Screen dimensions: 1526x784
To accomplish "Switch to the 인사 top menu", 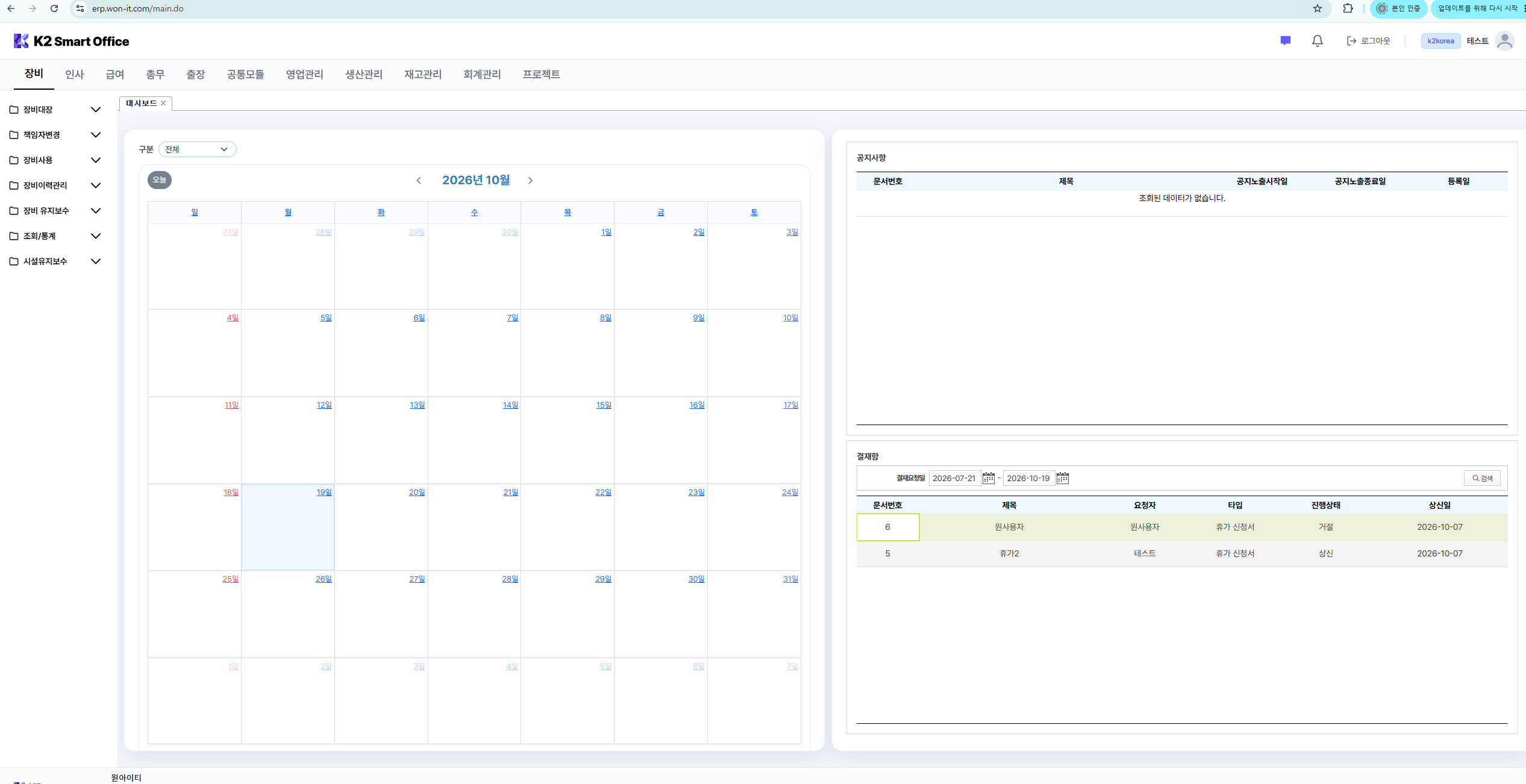I will 74,74.
